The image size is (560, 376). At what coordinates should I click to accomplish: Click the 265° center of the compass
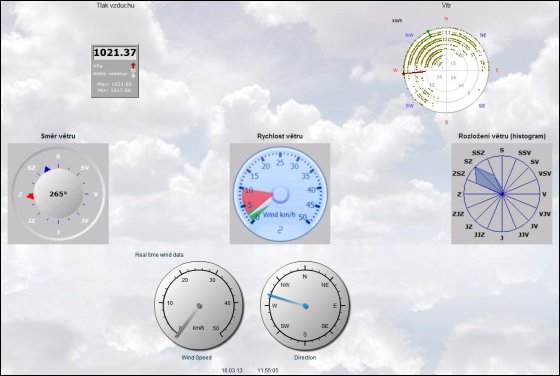58,194
